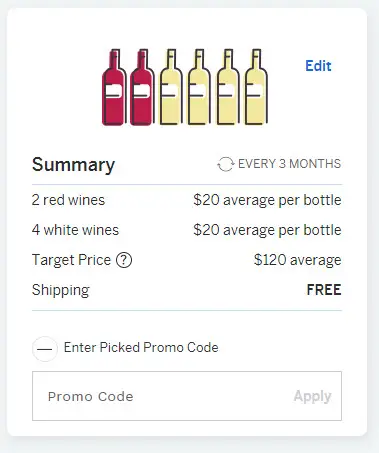379x453 pixels.
Task: Click the first red wine bottle icon
Action: click(x=114, y=87)
